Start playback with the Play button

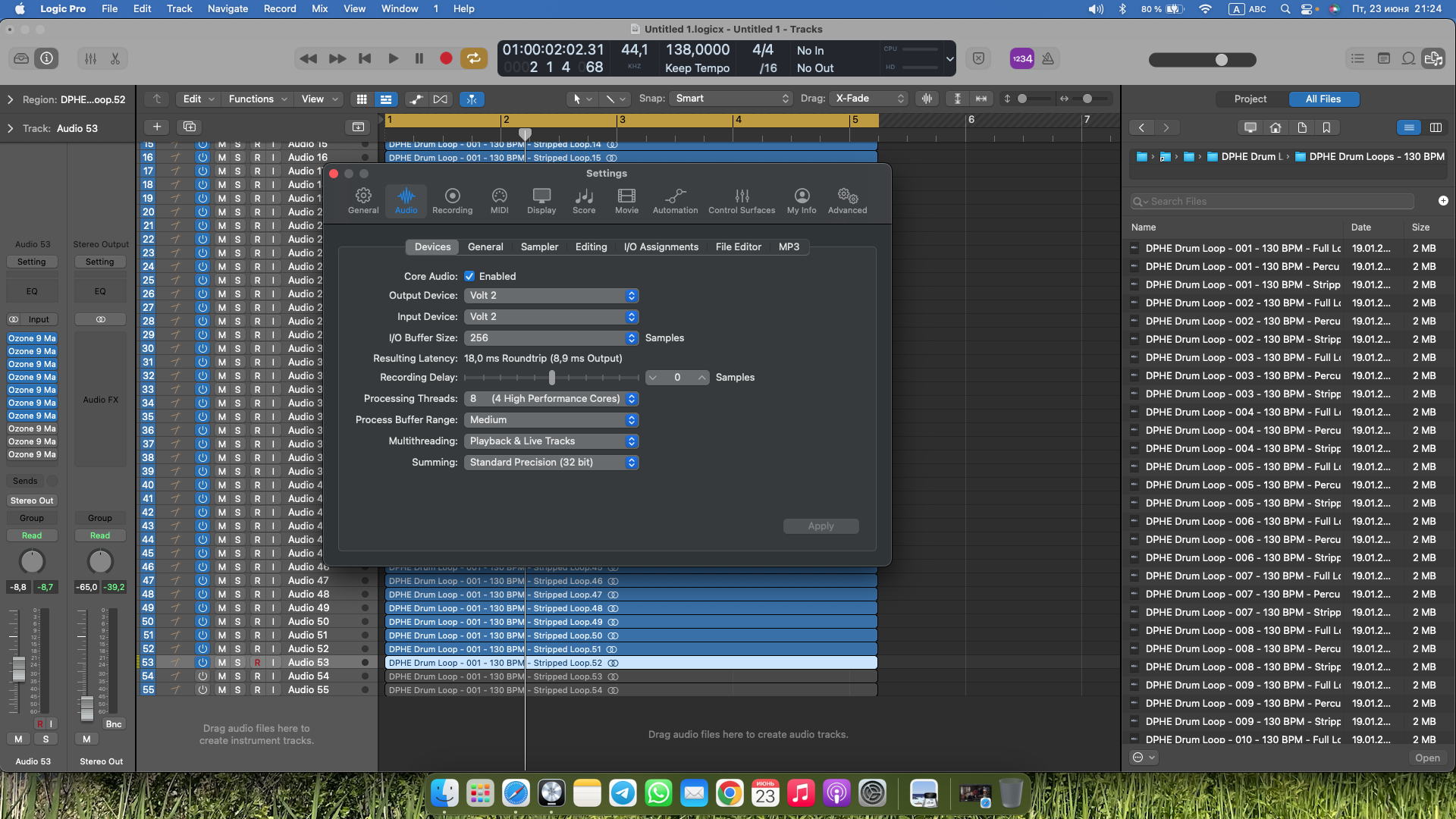coord(393,58)
